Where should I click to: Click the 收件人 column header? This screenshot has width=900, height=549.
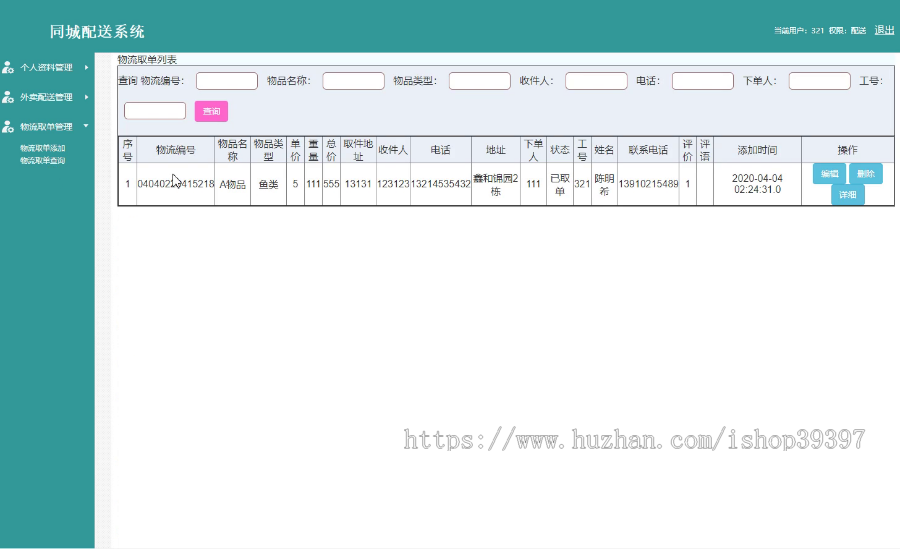click(x=393, y=150)
